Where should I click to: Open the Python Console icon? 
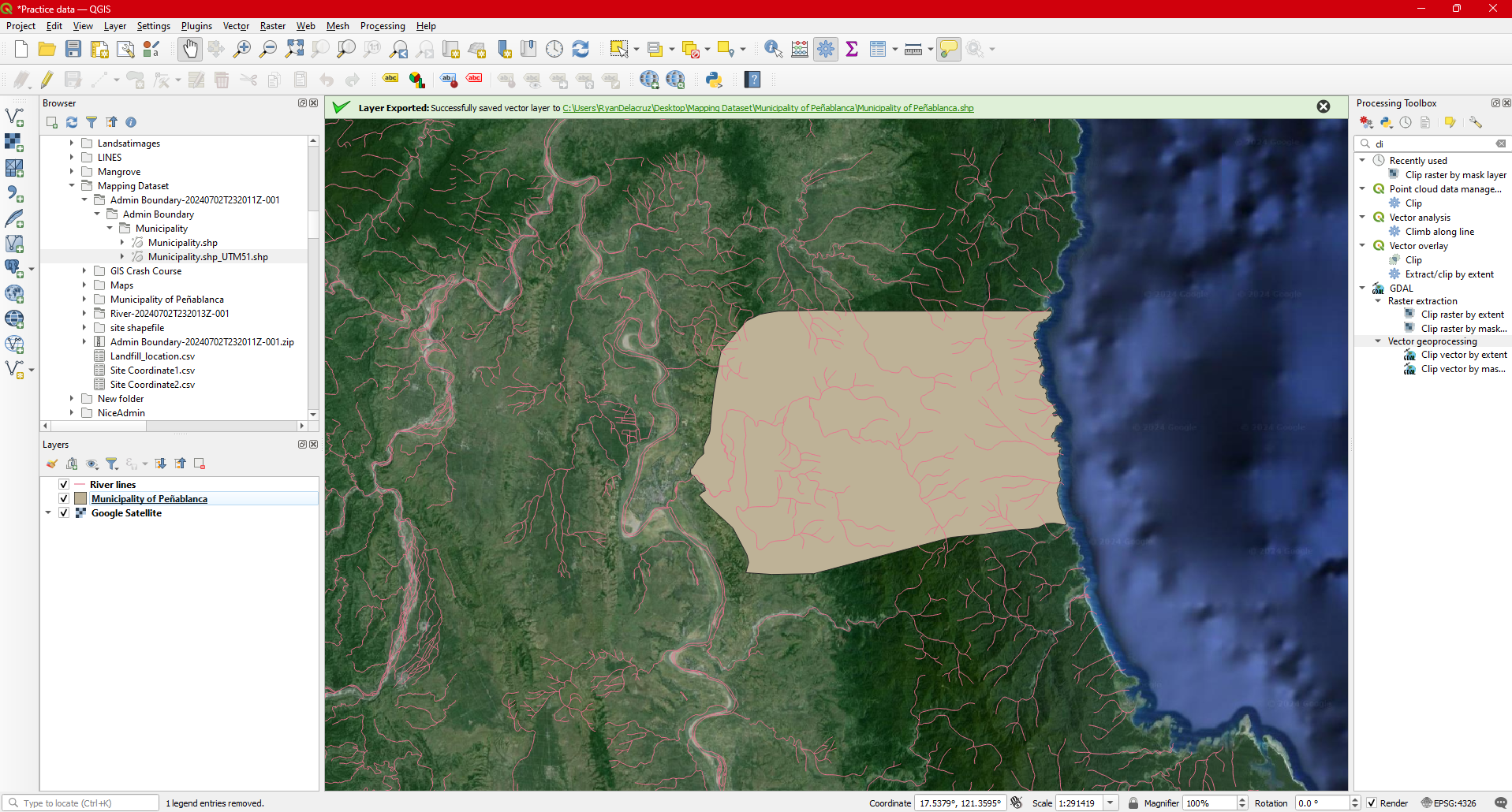tap(714, 80)
